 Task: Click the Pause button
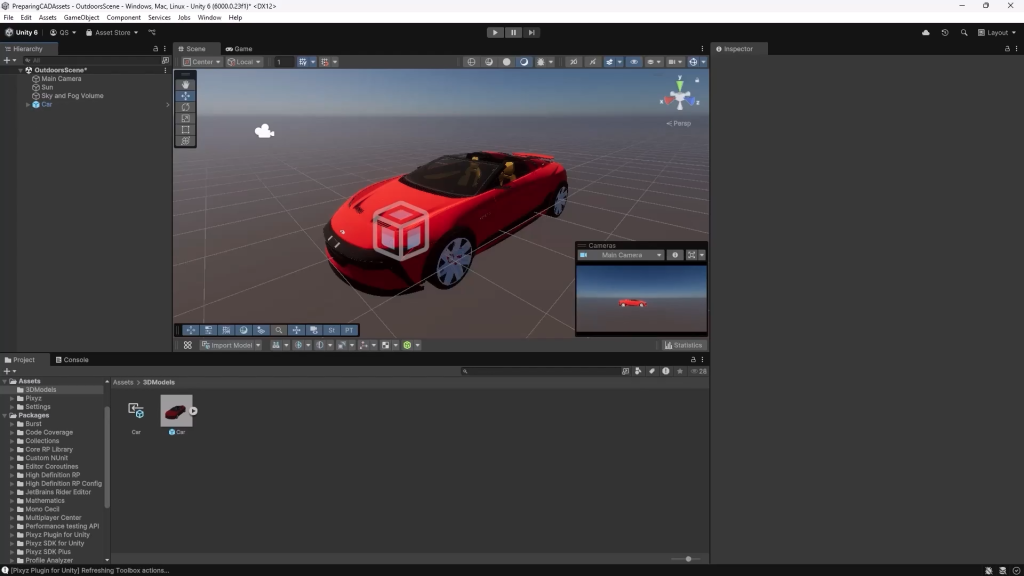click(x=513, y=33)
